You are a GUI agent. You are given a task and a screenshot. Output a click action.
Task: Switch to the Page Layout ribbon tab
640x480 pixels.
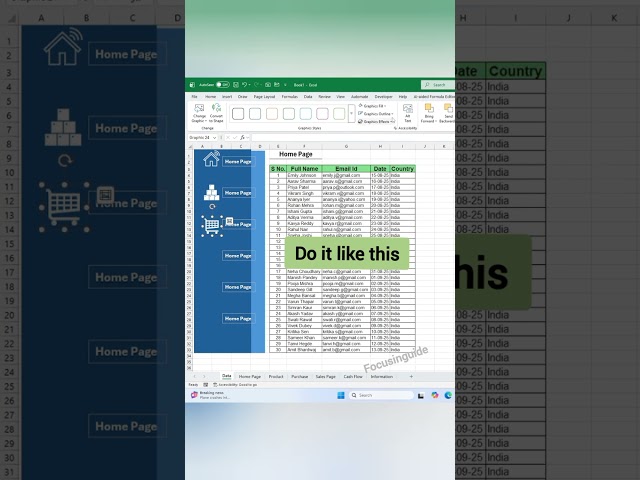point(264,97)
